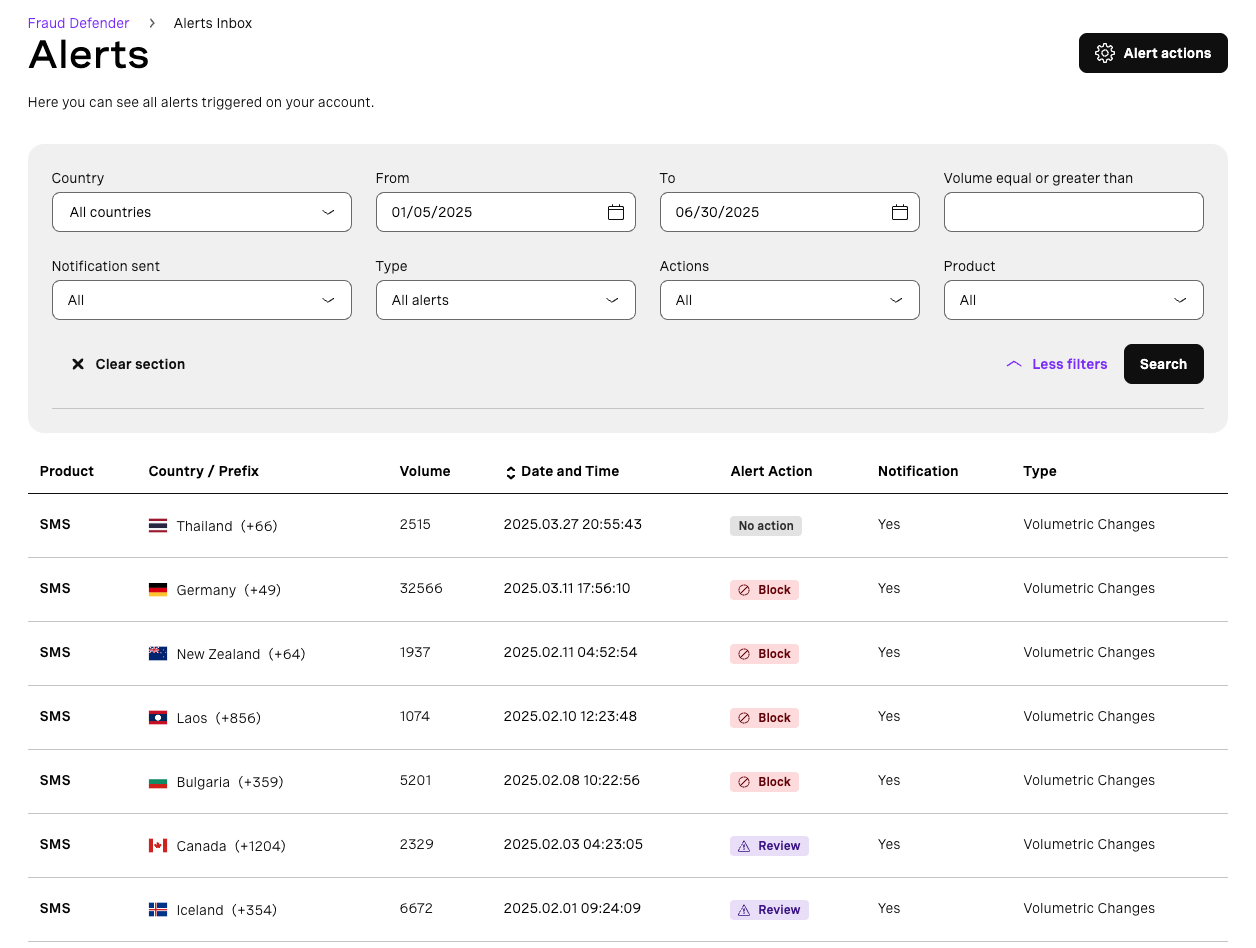Click the Thailand flag icon
The height and width of the screenshot is (948, 1256).
pyautogui.click(x=157, y=524)
